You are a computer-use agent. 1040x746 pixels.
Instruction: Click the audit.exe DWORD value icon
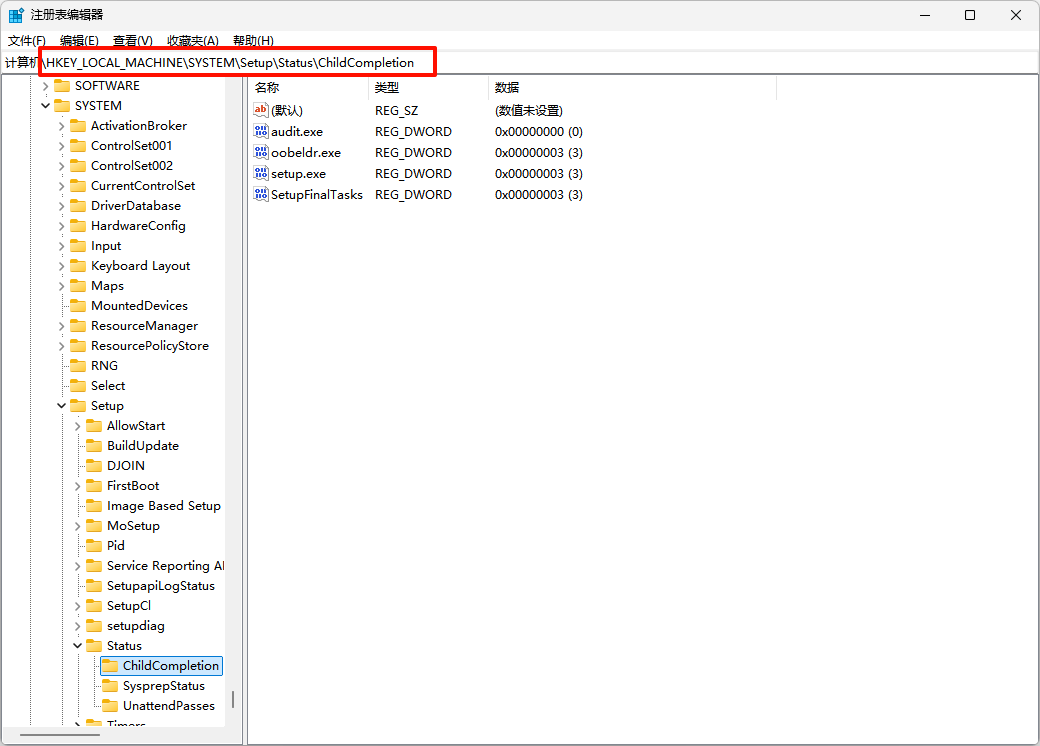coord(261,132)
